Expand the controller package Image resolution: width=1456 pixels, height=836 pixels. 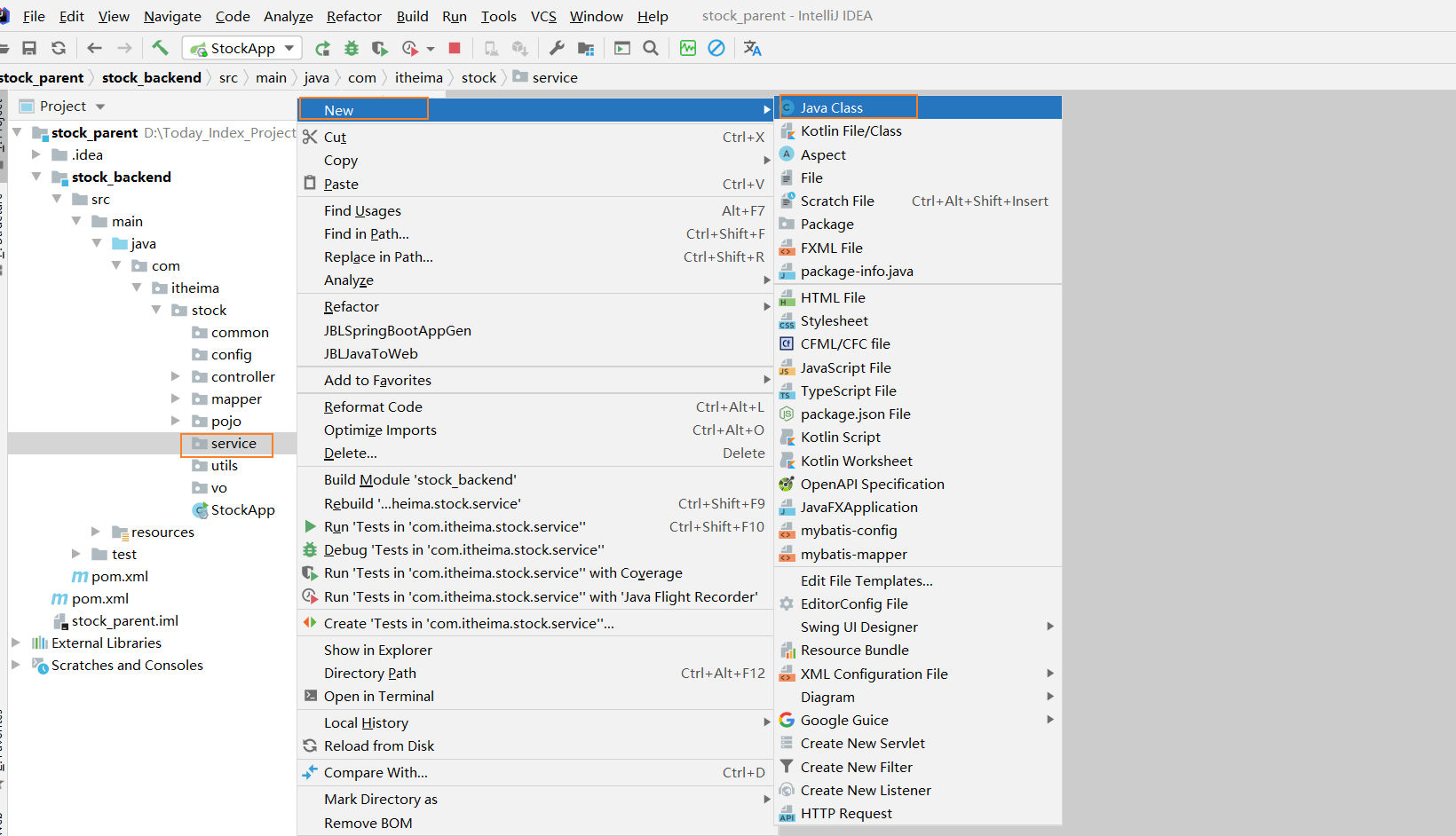[176, 376]
